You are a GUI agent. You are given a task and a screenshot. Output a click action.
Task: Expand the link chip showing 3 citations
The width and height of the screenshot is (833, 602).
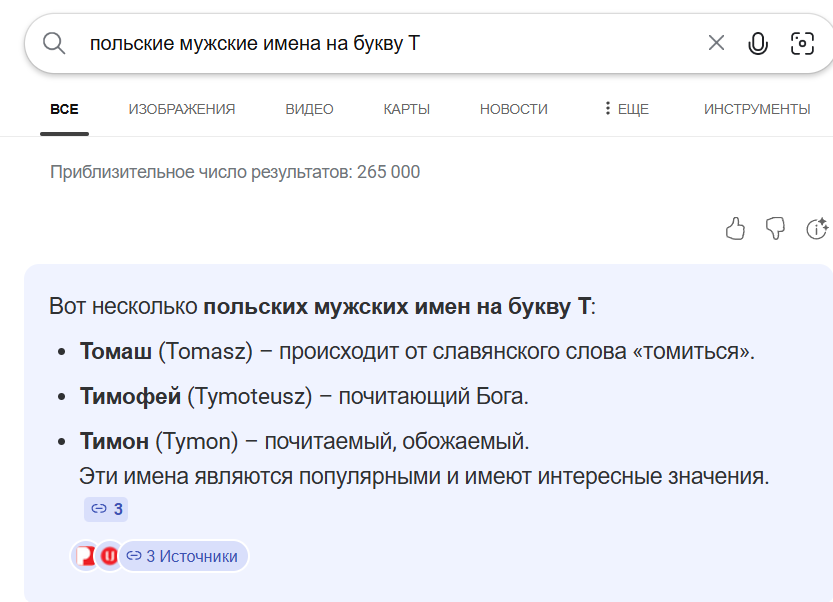click(105, 509)
